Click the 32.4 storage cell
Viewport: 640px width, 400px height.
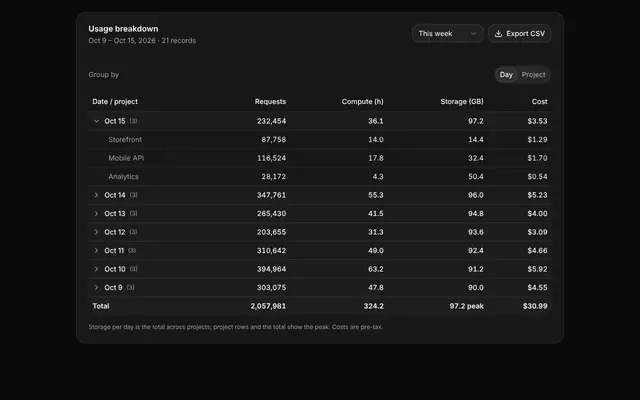[476, 158]
